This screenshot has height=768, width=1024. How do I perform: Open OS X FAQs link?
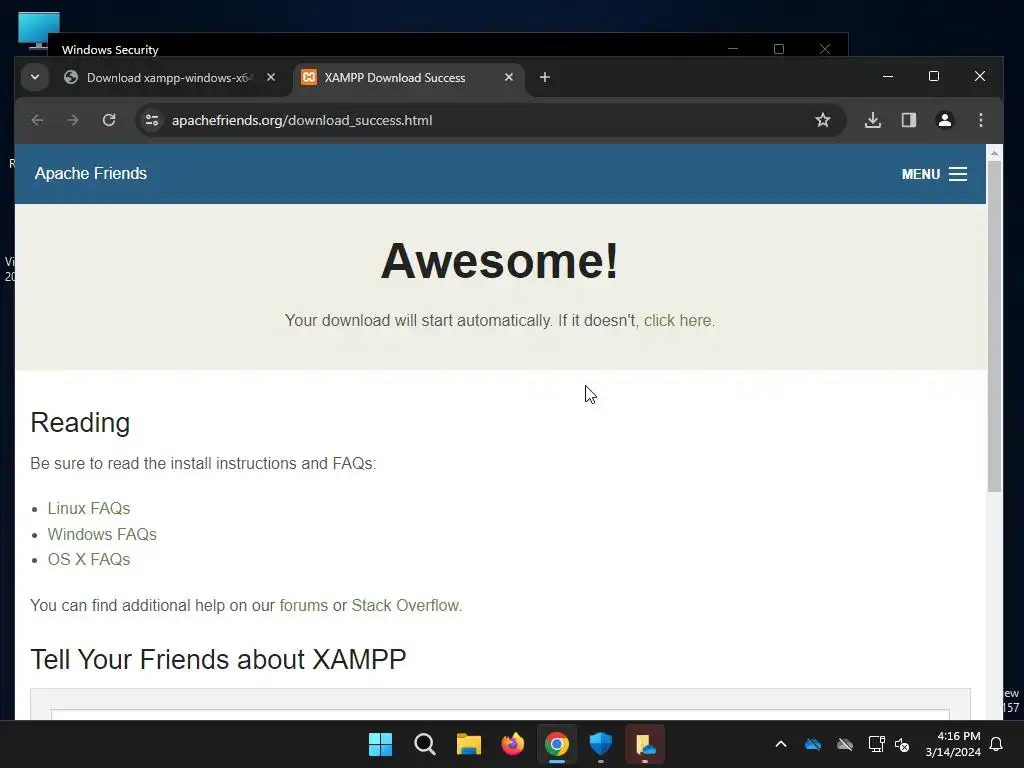[x=89, y=560]
